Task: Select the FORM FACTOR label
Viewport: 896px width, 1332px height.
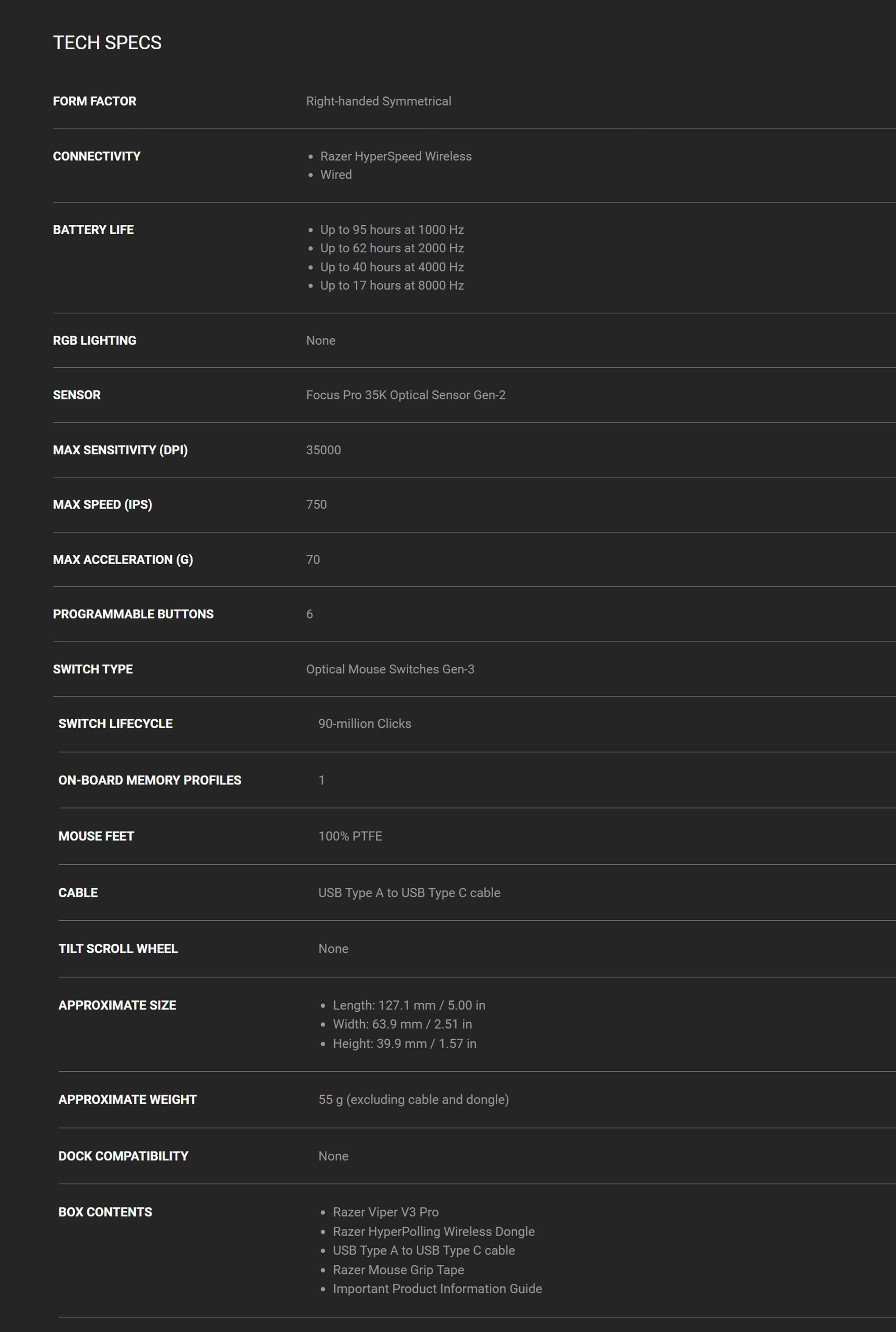Action: tap(94, 101)
